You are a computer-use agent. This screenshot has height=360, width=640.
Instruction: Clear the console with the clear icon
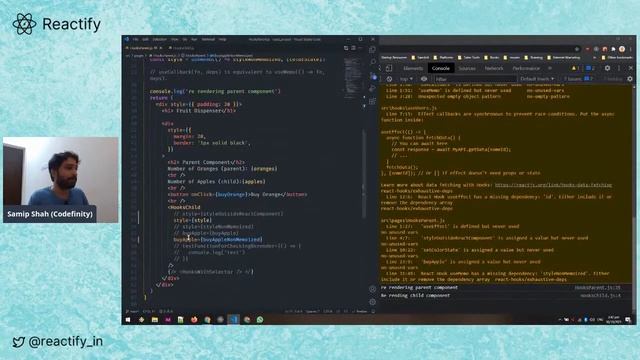389,79
